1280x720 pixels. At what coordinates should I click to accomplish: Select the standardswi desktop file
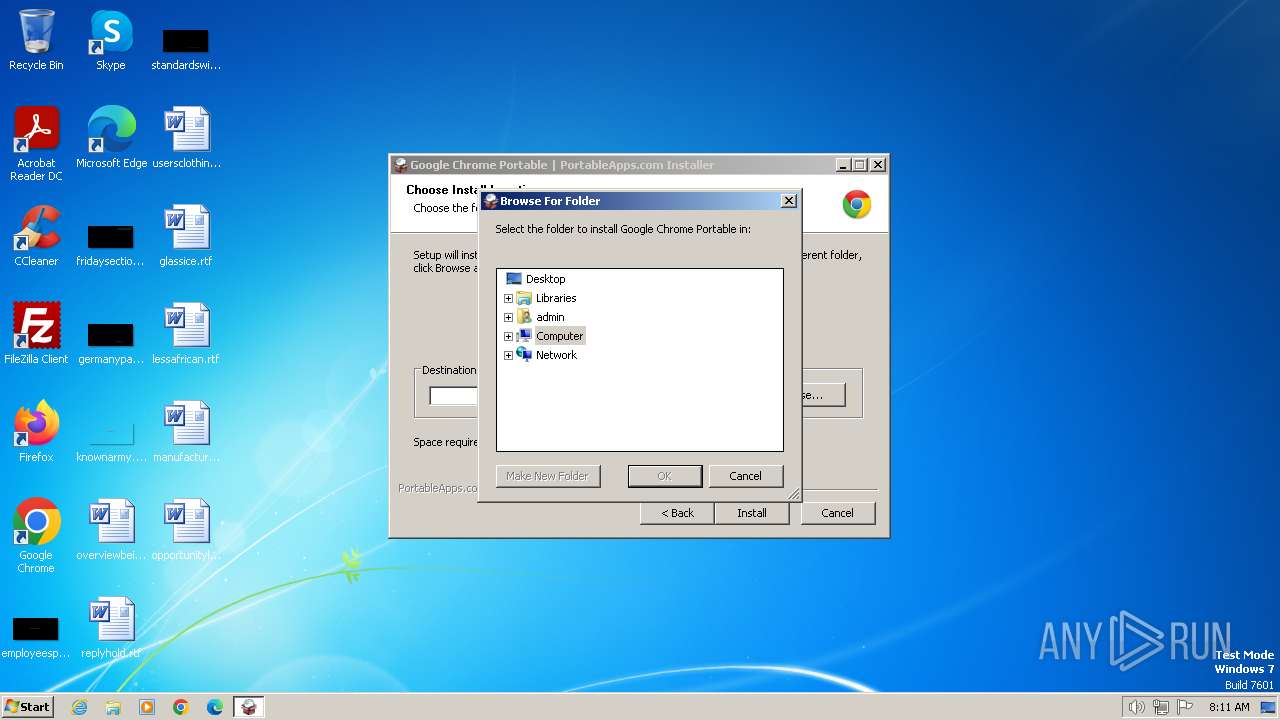coord(186,48)
